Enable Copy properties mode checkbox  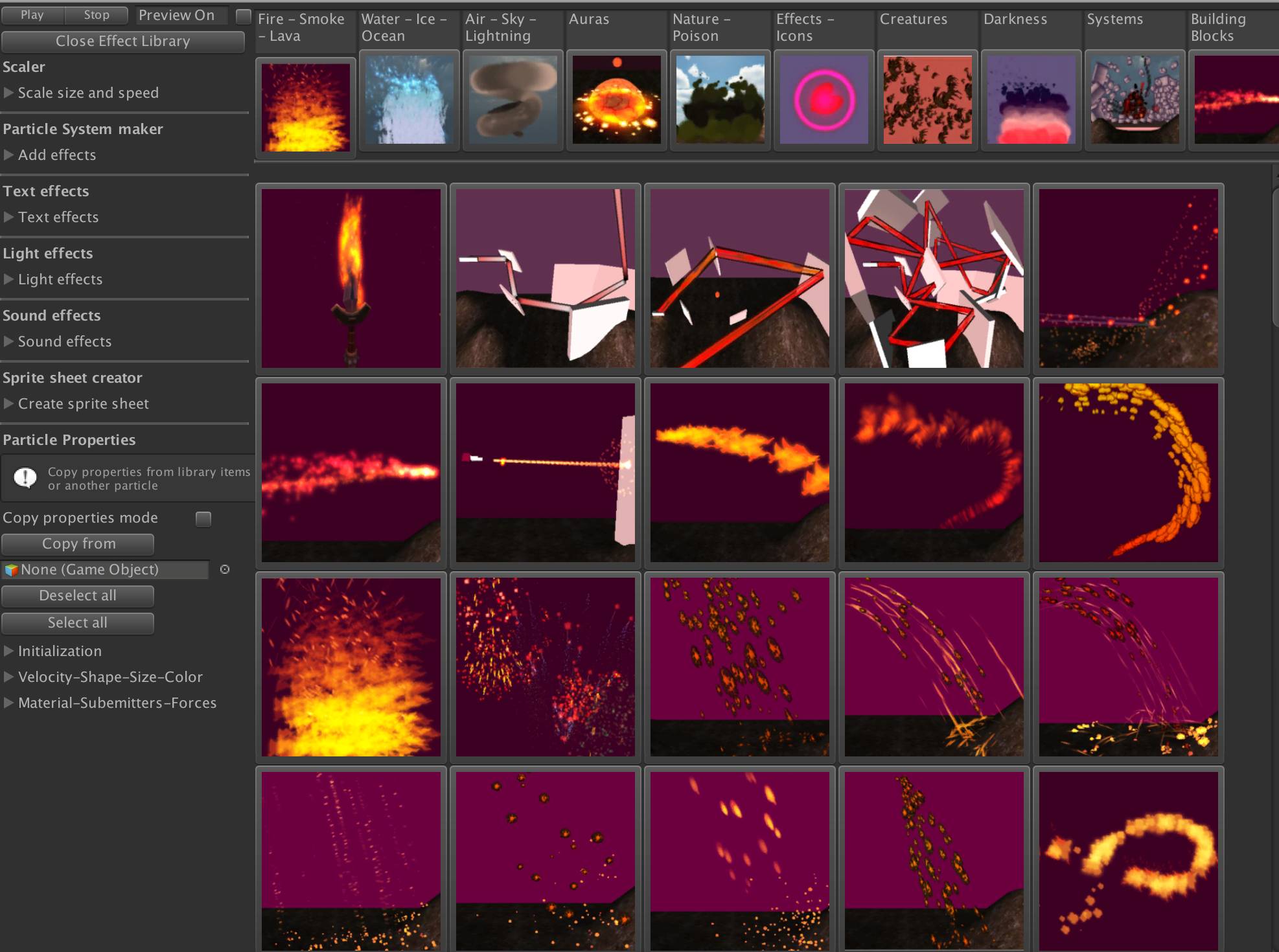point(203,519)
